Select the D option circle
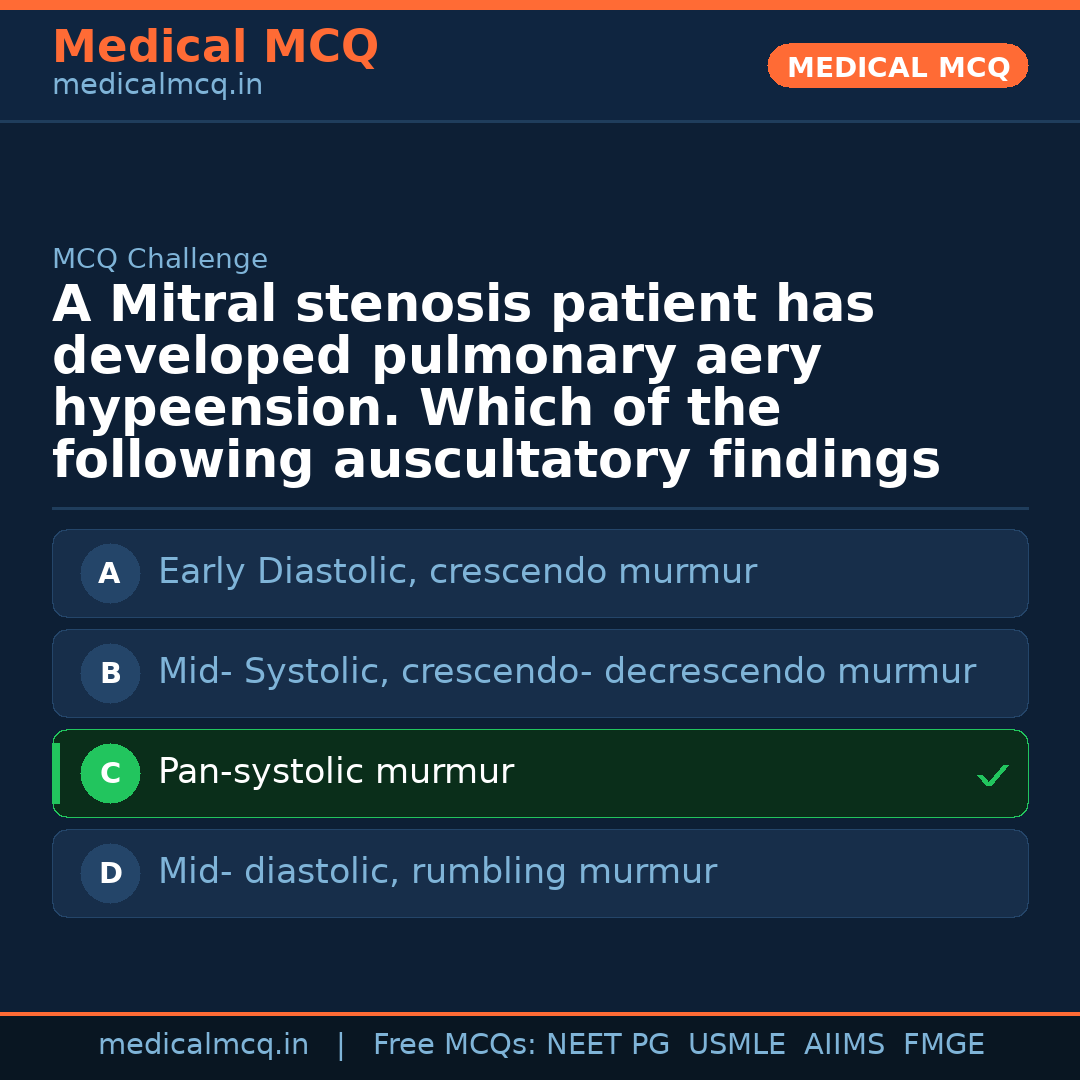Screen dimensions: 1080x1080 pyautogui.click(x=110, y=874)
